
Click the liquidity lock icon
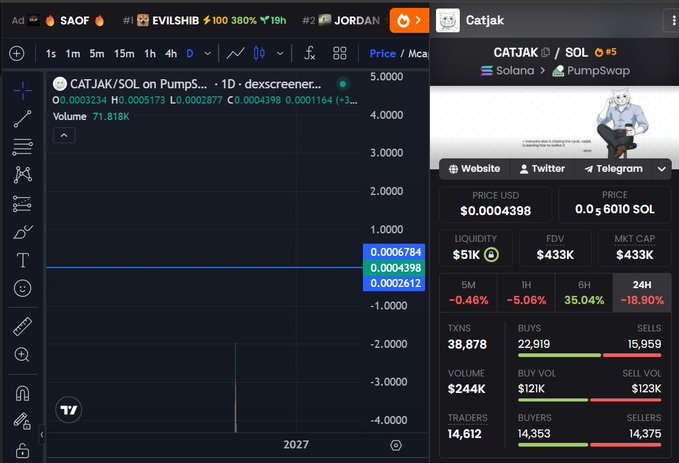[x=491, y=254]
